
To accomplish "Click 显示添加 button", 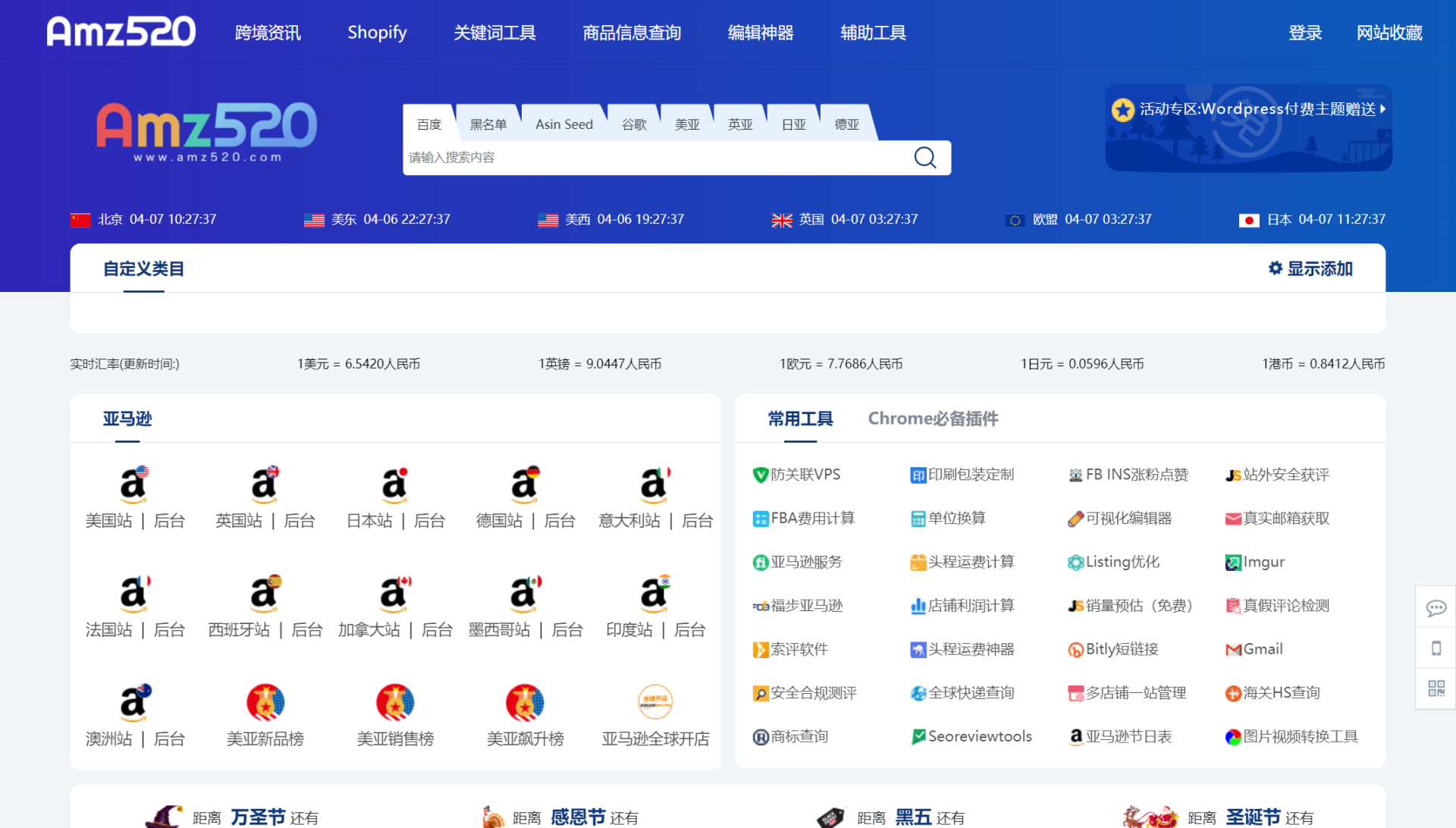I will click(1310, 268).
